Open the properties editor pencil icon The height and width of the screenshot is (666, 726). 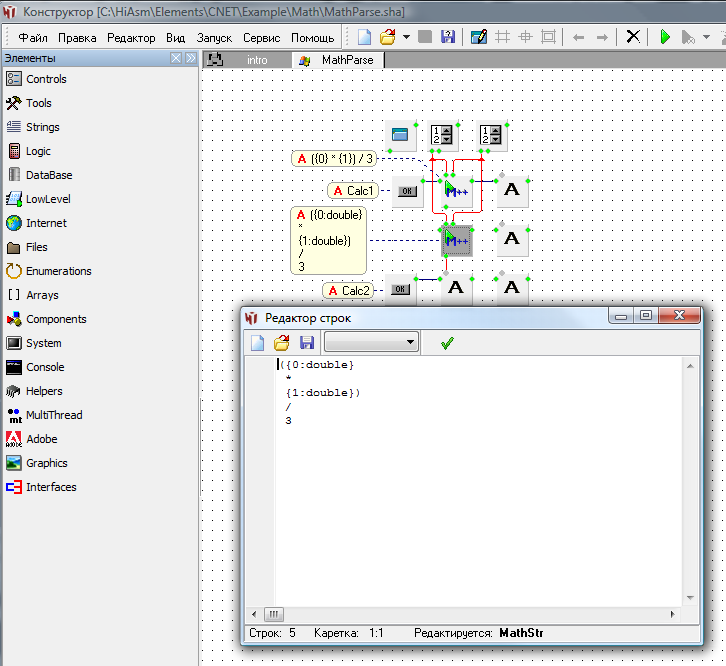(478, 37)
